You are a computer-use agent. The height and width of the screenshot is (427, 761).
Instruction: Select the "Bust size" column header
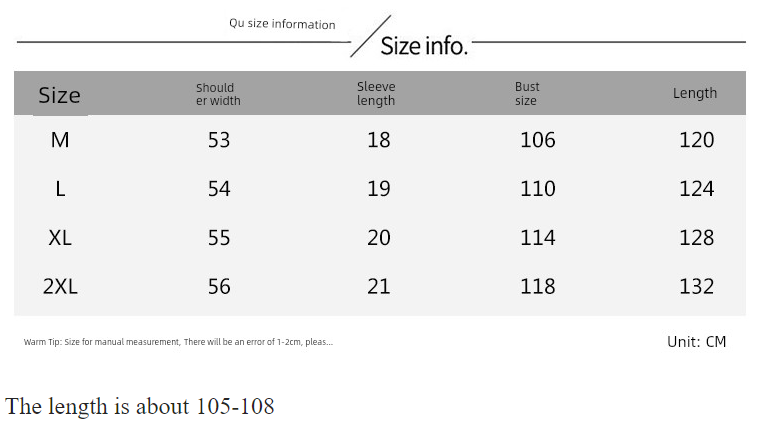pyautogui.click(x=526, y=94)
